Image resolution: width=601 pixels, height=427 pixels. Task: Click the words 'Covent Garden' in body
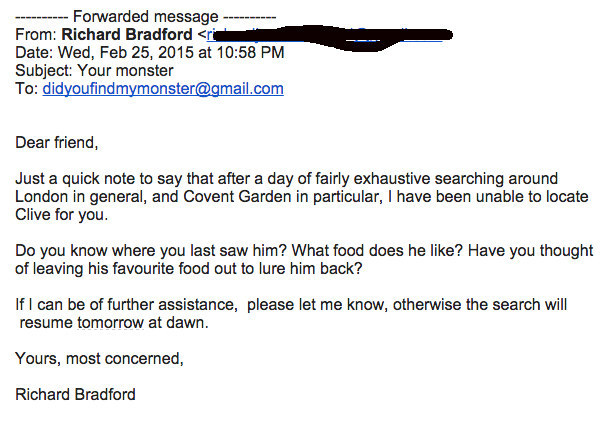(x=237, y=197)
